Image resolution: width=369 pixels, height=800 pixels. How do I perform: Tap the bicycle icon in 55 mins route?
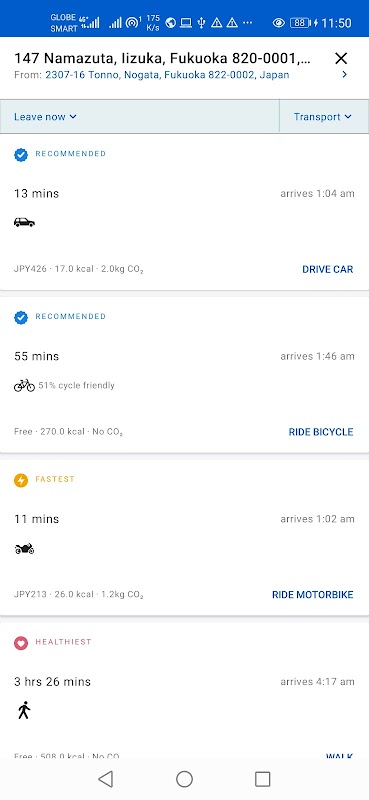(x=24, y=385)
